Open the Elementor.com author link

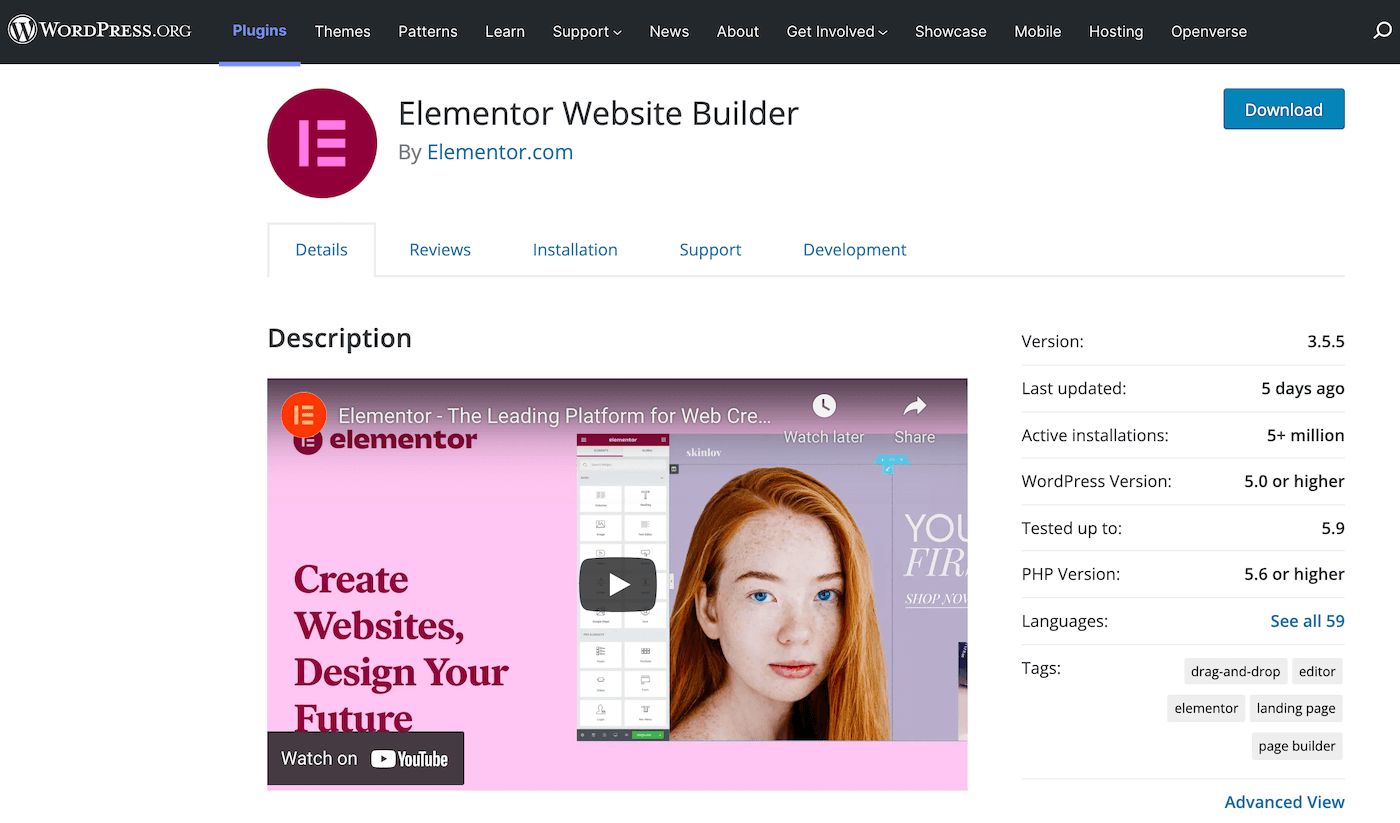[500, 152]
